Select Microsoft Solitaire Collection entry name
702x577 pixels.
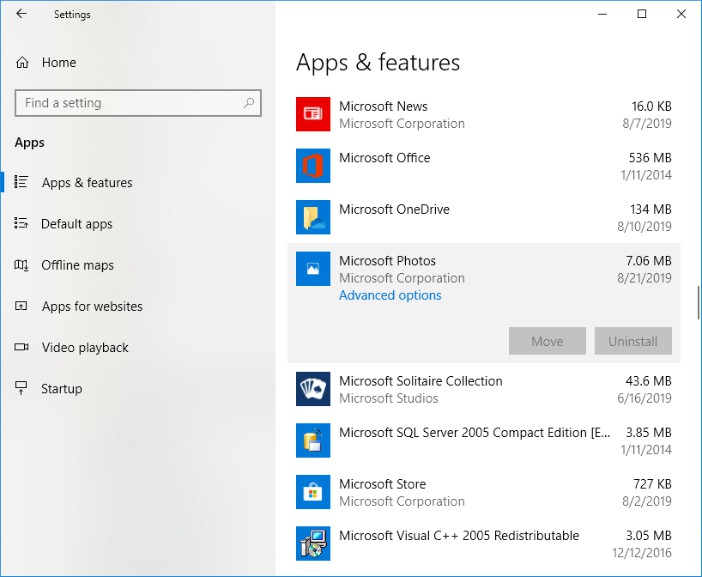(420, 381)
